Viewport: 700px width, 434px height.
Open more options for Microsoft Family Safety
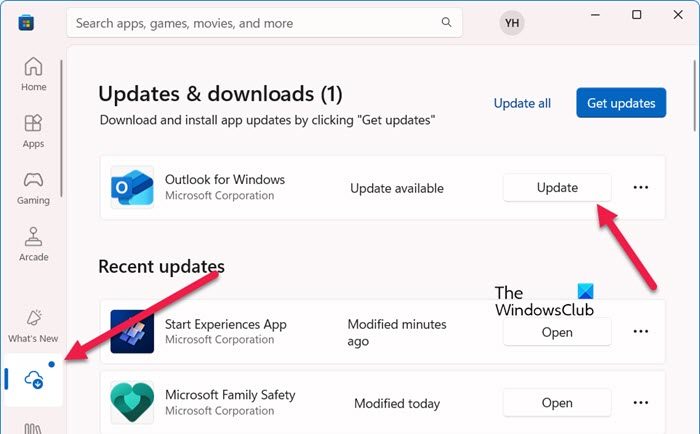point(641,403)
